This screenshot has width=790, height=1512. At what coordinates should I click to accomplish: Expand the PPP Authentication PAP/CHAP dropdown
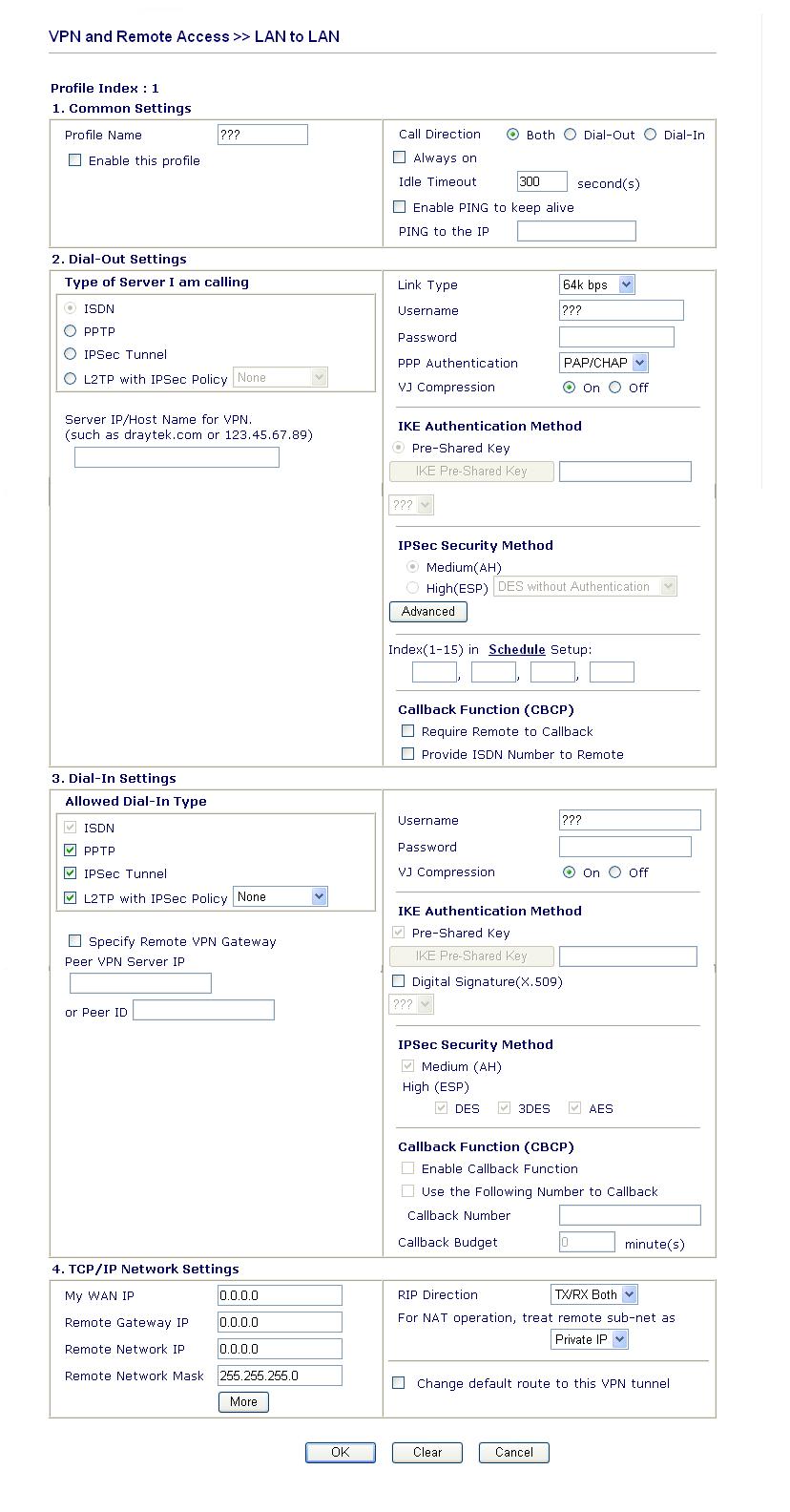coord(604,363)
